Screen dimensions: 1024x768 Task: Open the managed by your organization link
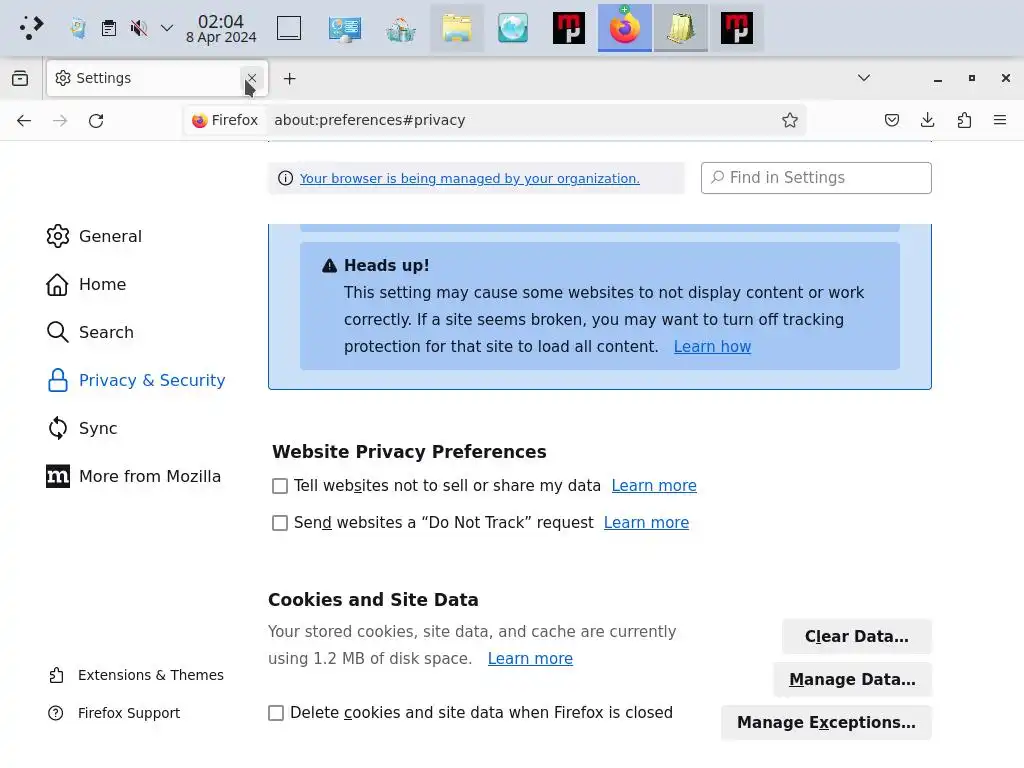coord(469,178)
